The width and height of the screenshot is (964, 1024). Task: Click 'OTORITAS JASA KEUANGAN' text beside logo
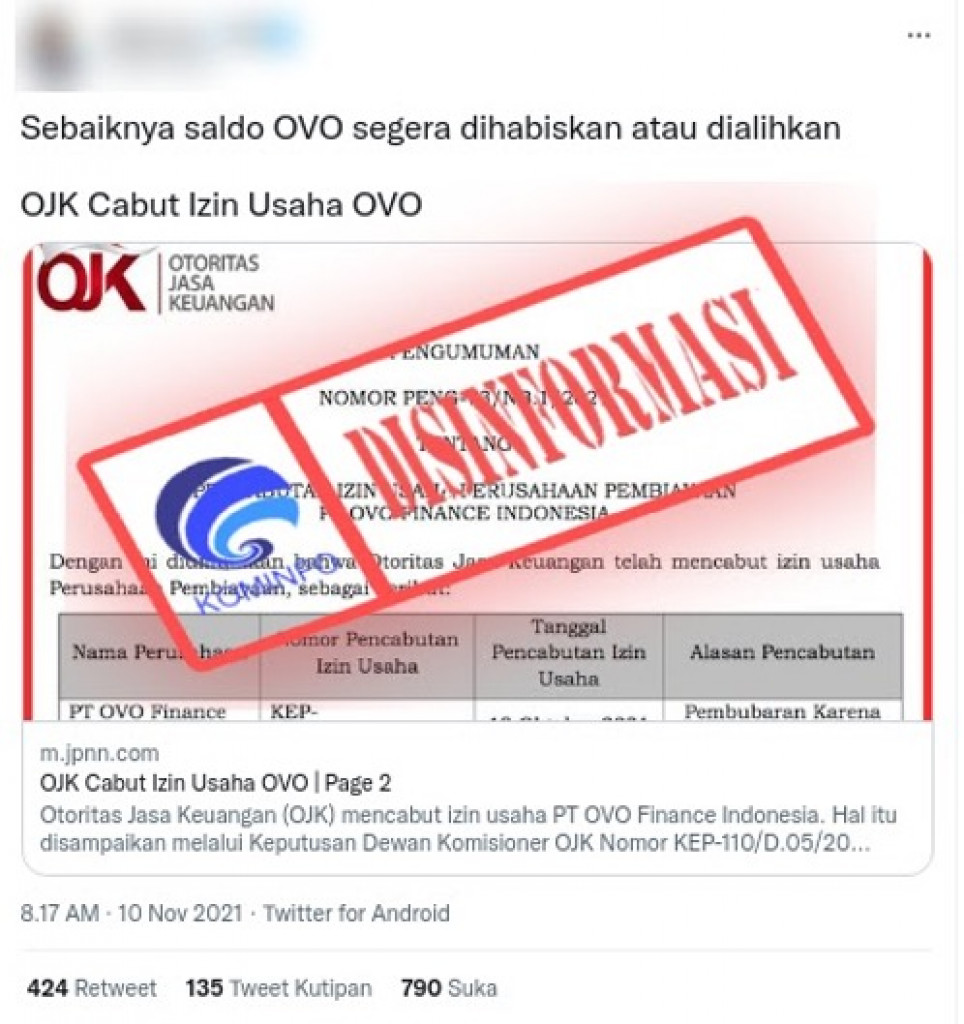click(221, 283)
